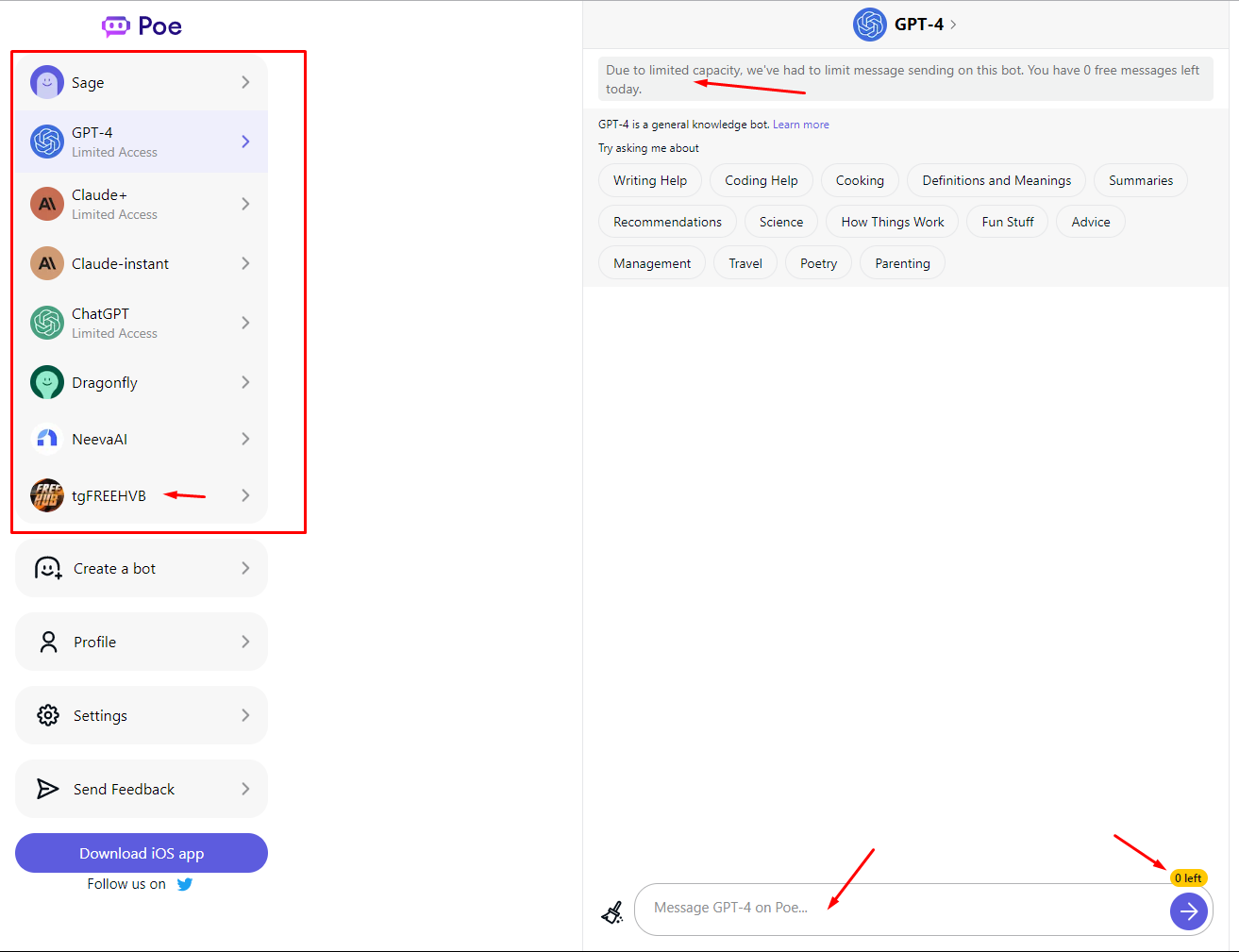Screen dimensions: 1239x952
Task: Open GPT-4 header chevron for bot details
Action: [953, 25]
